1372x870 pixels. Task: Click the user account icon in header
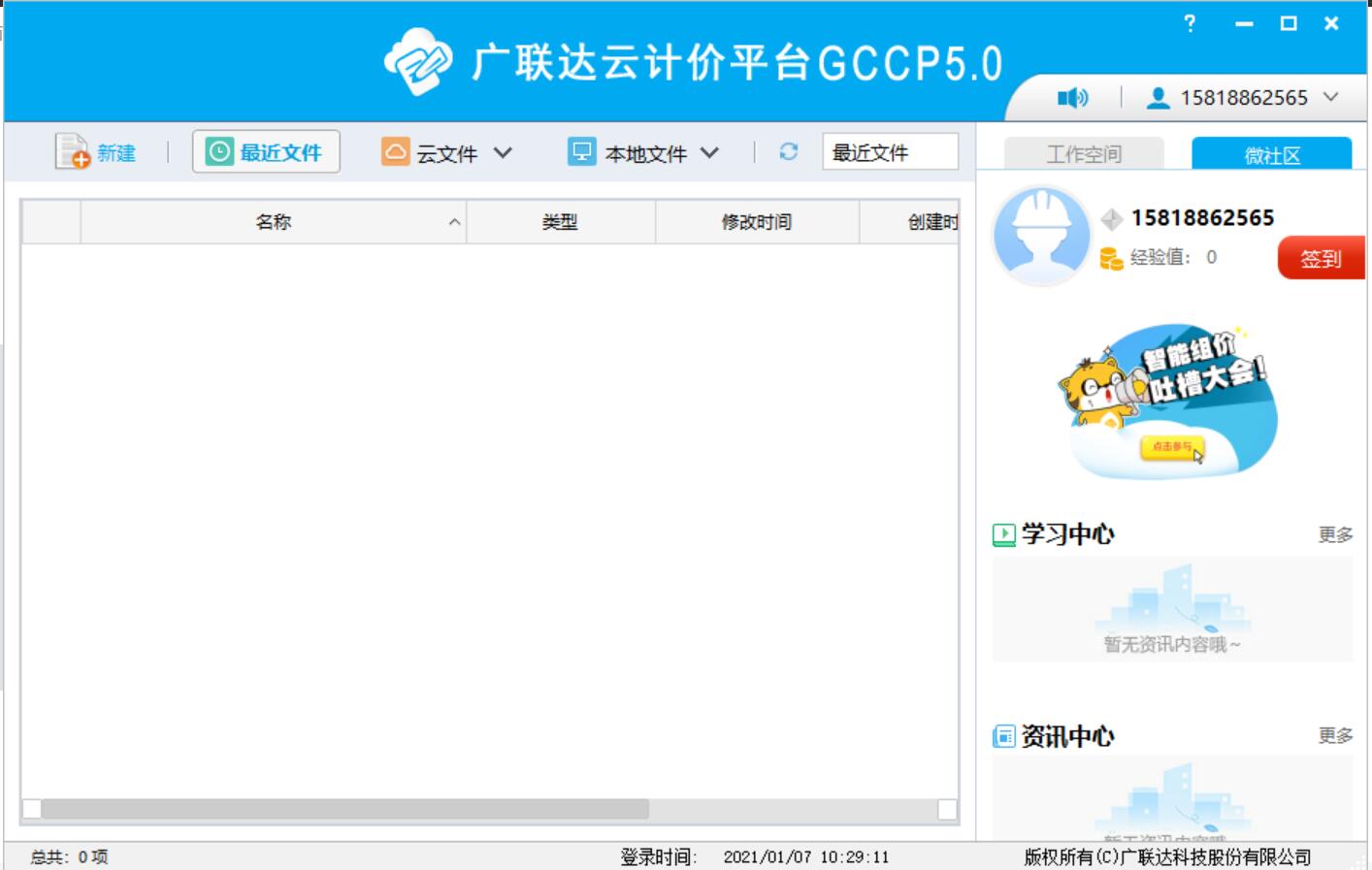pos(1158,98)
